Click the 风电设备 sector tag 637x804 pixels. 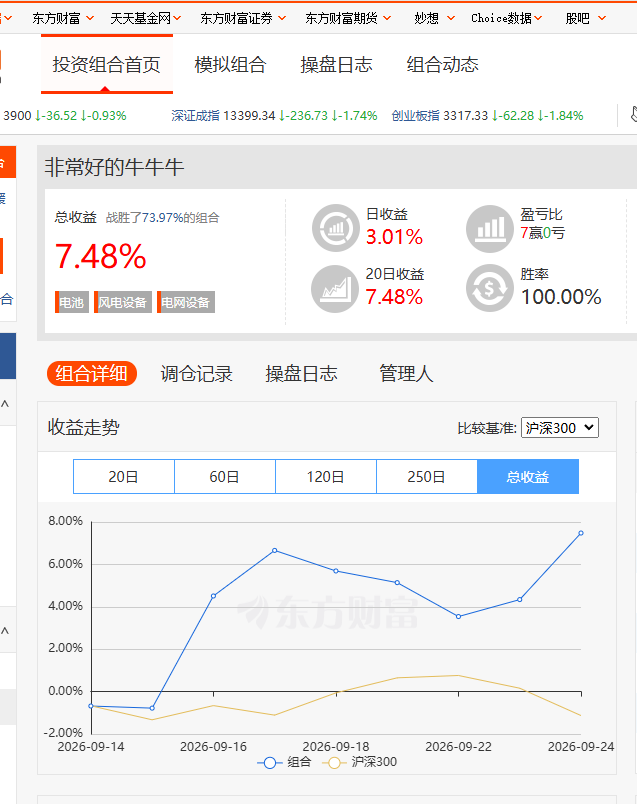point(123,303)
